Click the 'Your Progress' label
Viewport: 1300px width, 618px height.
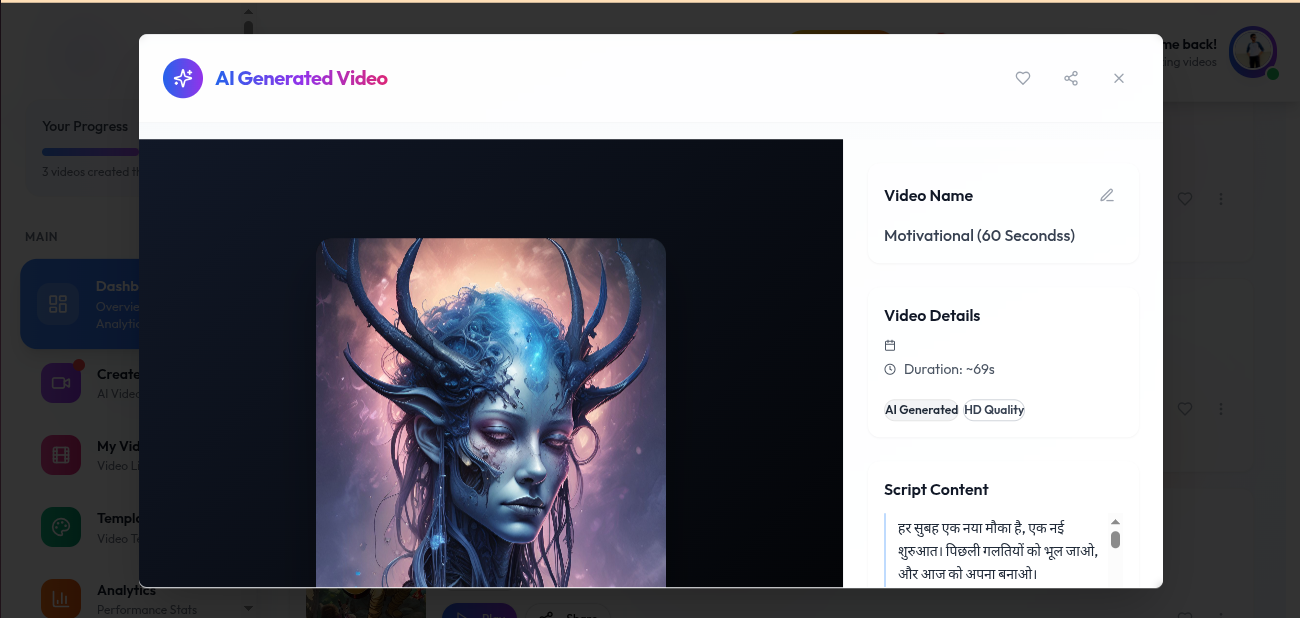pyautogui.click(x=85, y=127)
